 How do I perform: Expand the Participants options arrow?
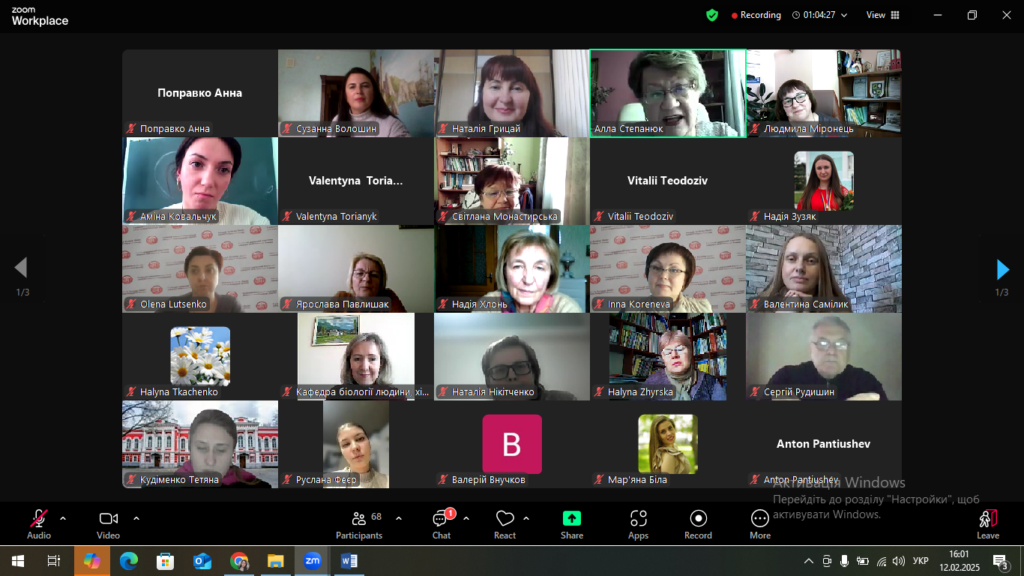point(398,518)
